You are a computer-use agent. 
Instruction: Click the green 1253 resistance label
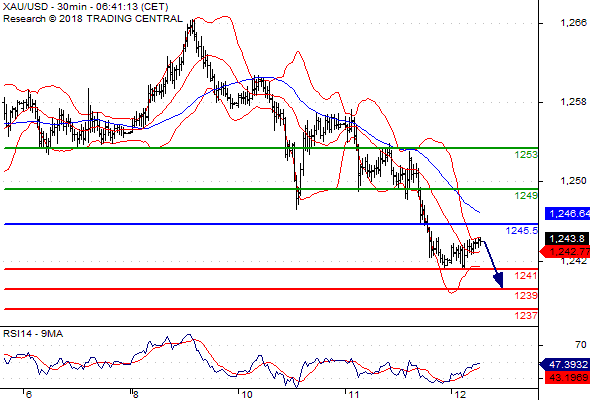(x=526, y=155)
